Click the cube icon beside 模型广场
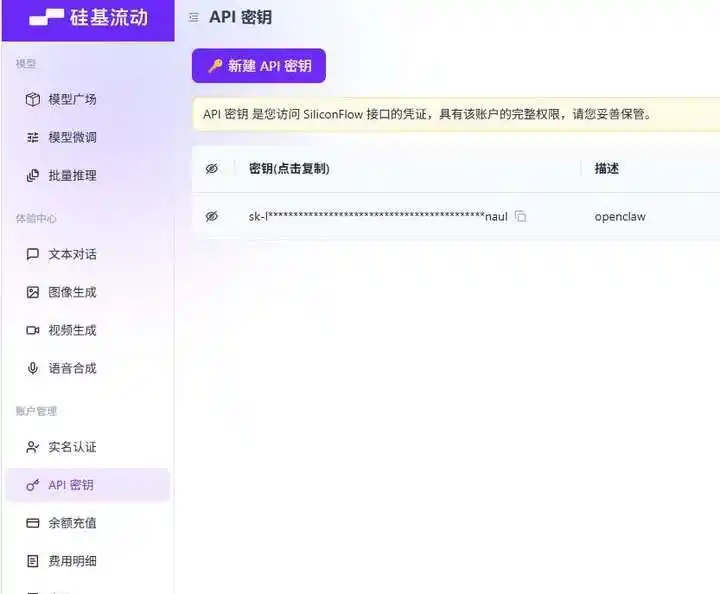720x594 pixels. [33, 99]
